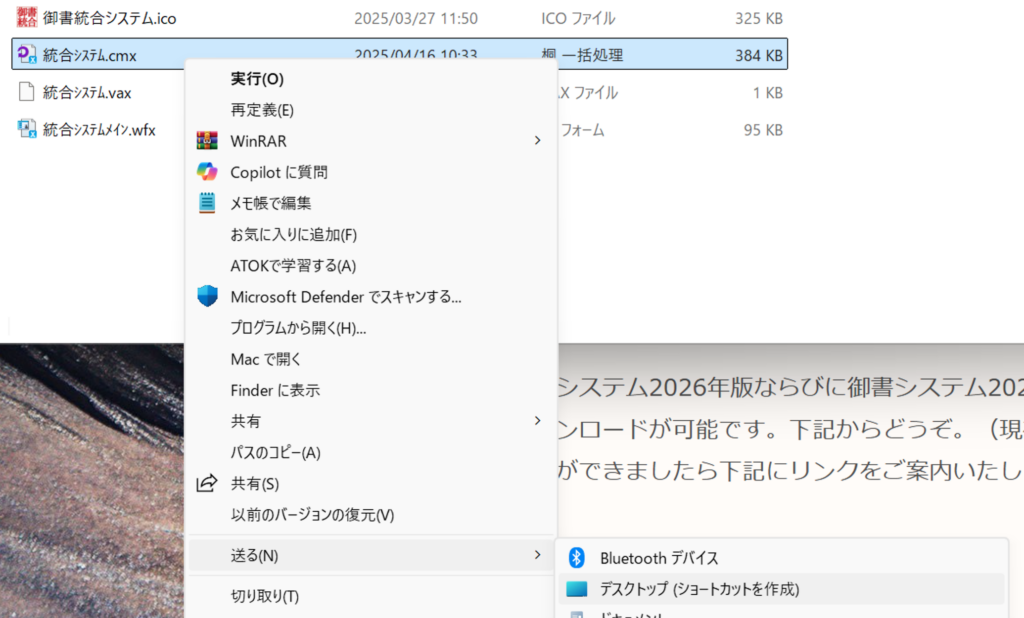Choose 実行(O) from the context menu
Screen dimensions: 1024x618
click(x=257, y=79)
